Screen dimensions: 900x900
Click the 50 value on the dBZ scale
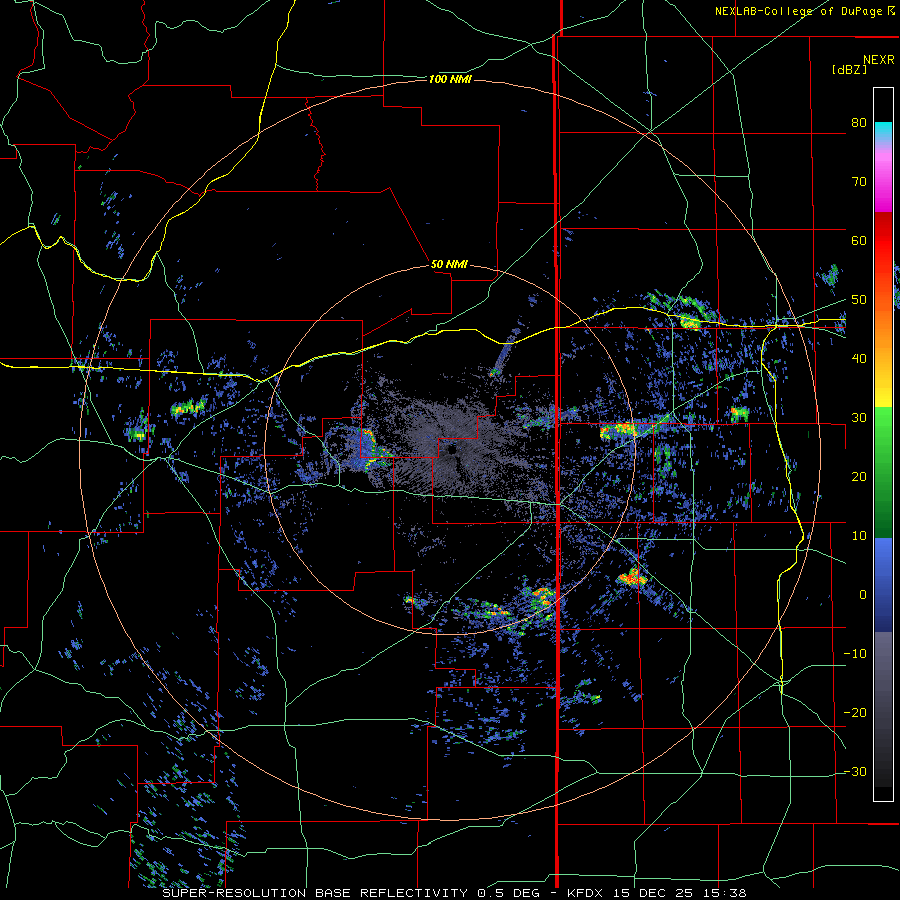pos(859,300)
